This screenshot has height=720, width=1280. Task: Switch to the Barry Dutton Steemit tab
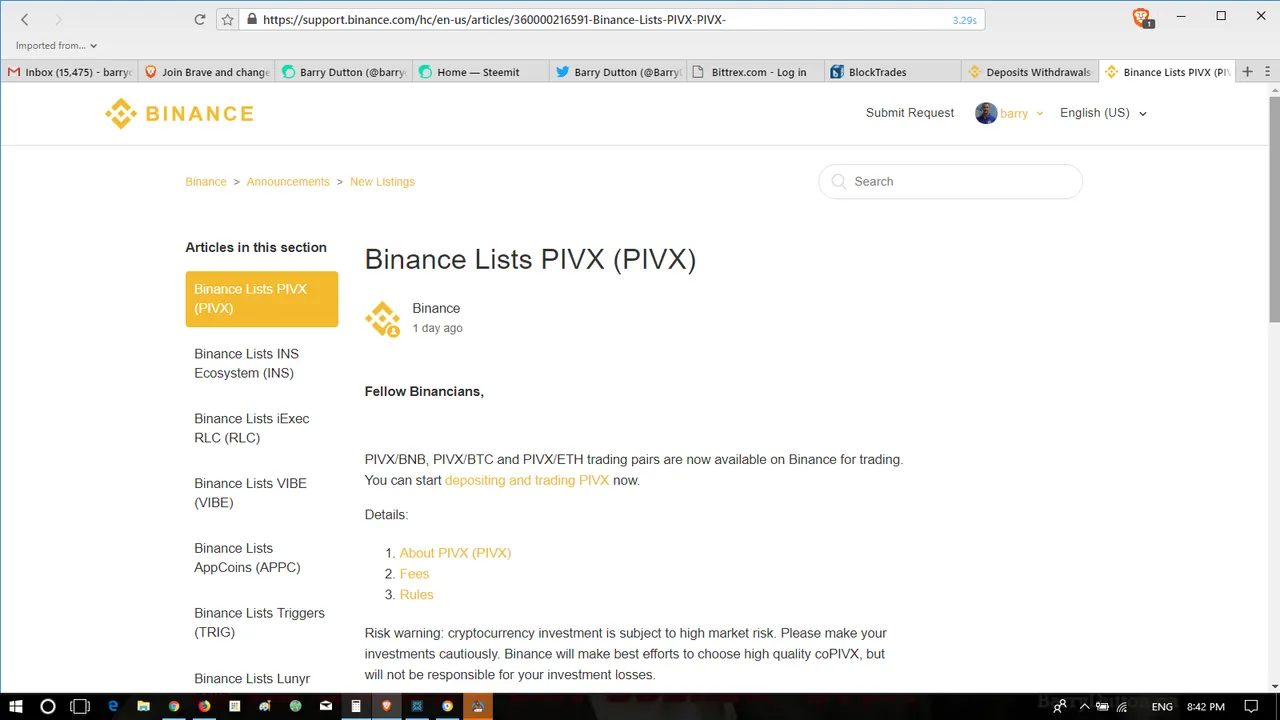pos(344,72)
